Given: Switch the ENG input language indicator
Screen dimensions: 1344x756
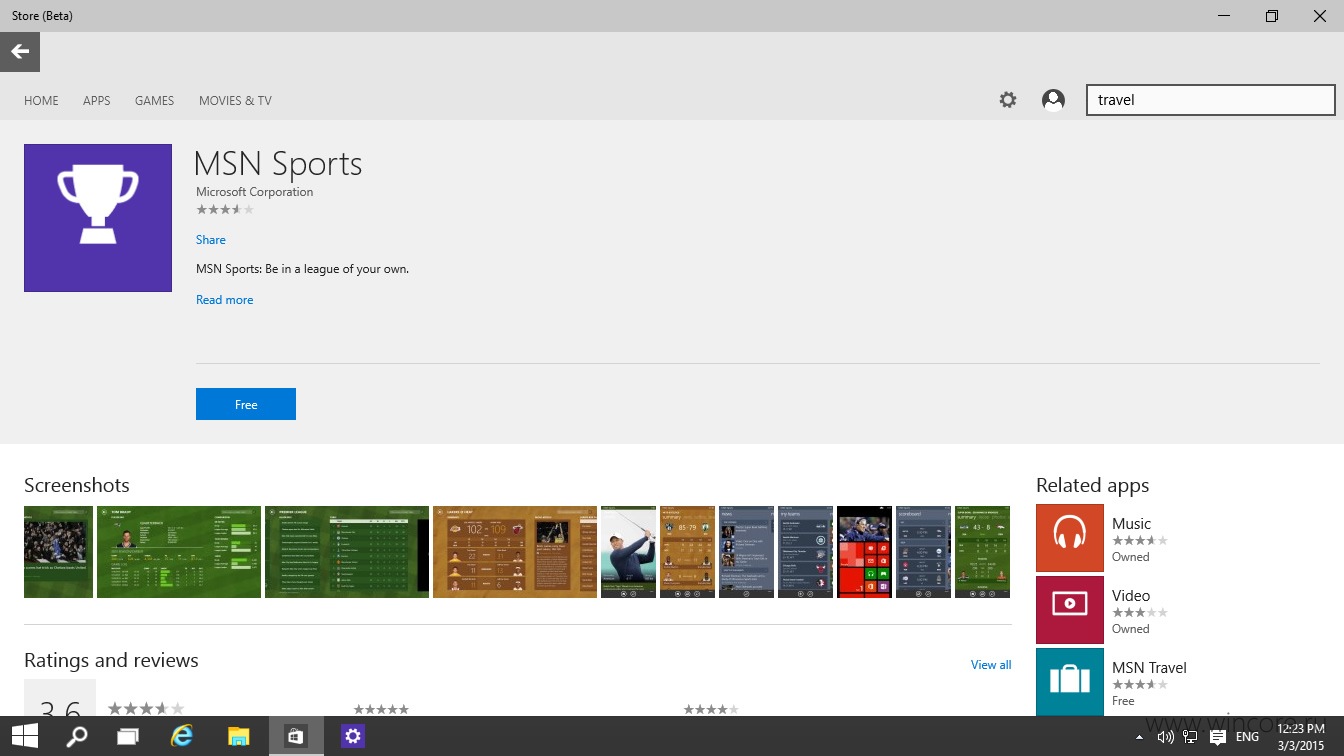Looking at the screenshot, I should (1247, 738).
